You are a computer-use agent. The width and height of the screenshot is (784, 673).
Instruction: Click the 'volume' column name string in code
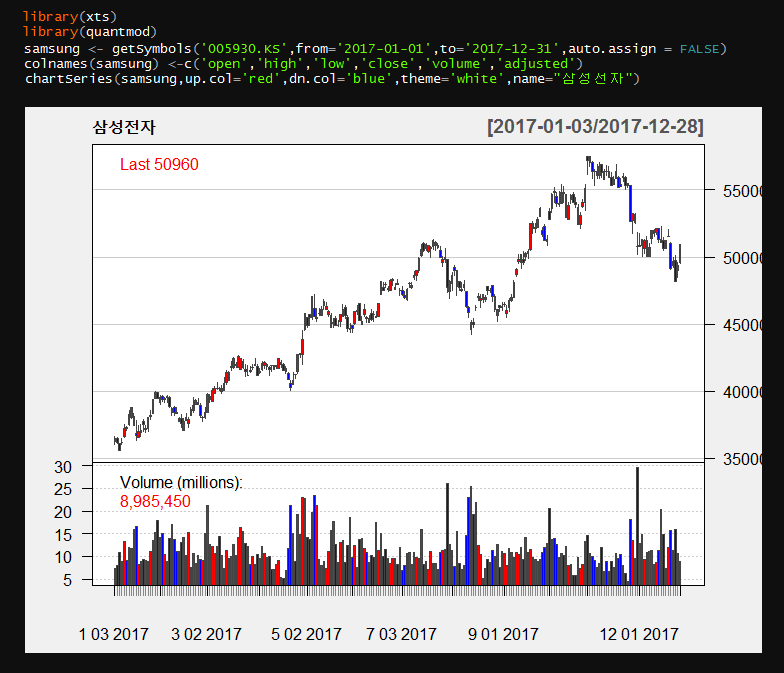[x=456, y=64]
